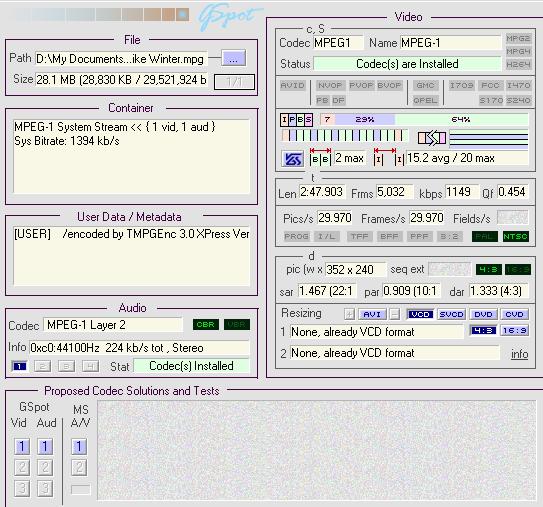The height and width of the screenshot is (507, 543).
Task: Click the 16:9 indicator beside seq ext
Action: coord(518,269)
